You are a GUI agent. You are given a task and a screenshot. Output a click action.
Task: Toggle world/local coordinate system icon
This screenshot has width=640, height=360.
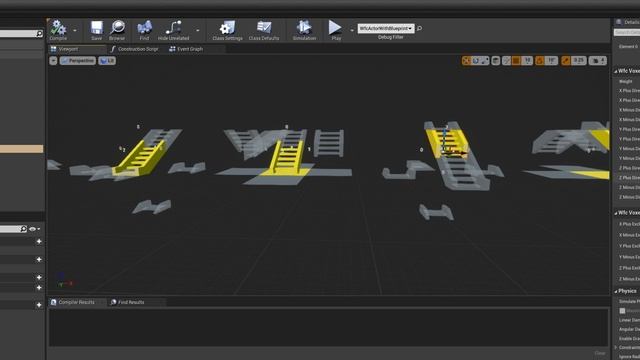(496, 61)
